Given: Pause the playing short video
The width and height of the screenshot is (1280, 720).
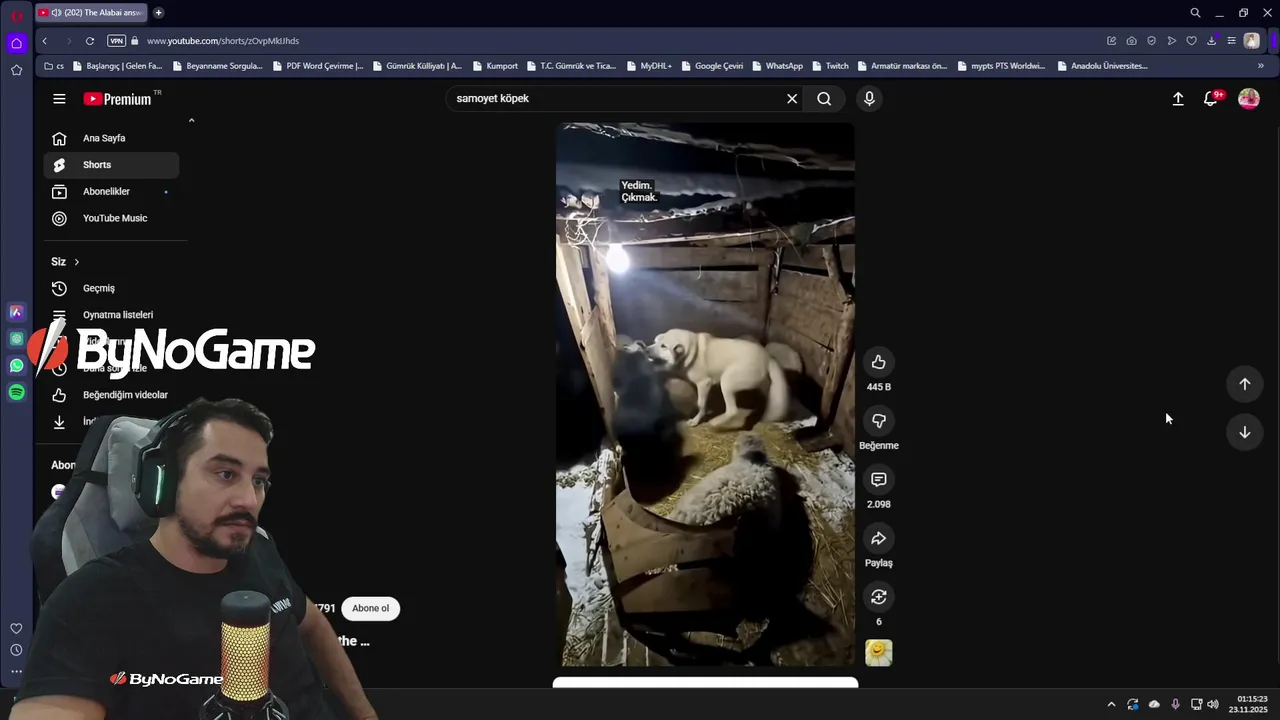Looking at the screenshot, I should 705,394.
